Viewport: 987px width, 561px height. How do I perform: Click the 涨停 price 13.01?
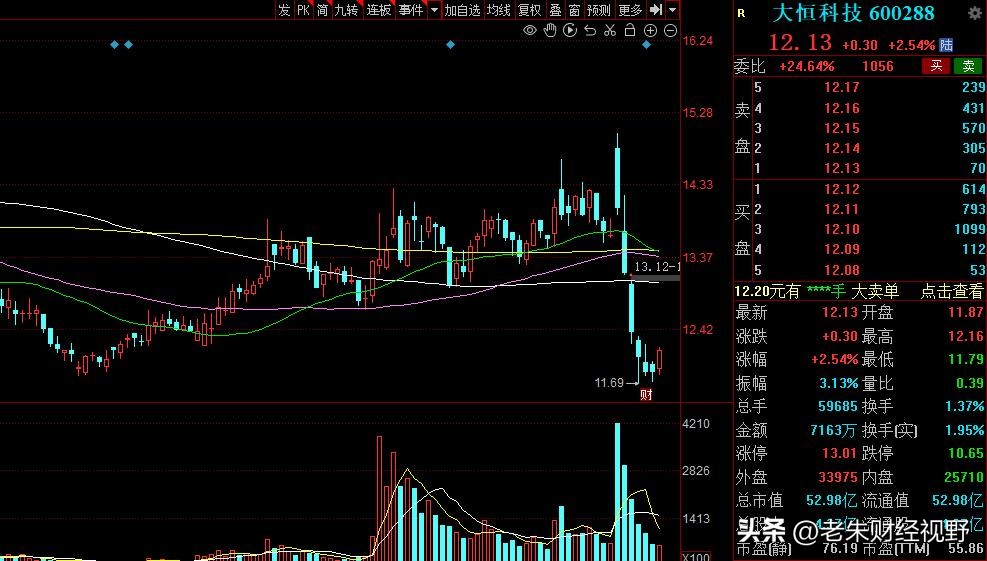(840, 453)
